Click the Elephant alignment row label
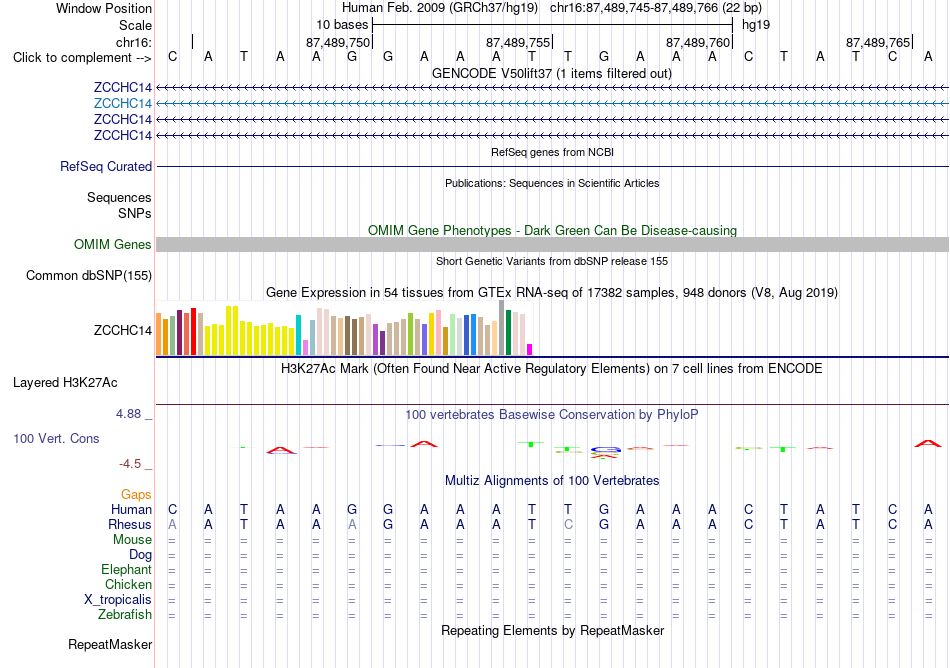This screenshot has height=668, width=950. tap(127, 570)
